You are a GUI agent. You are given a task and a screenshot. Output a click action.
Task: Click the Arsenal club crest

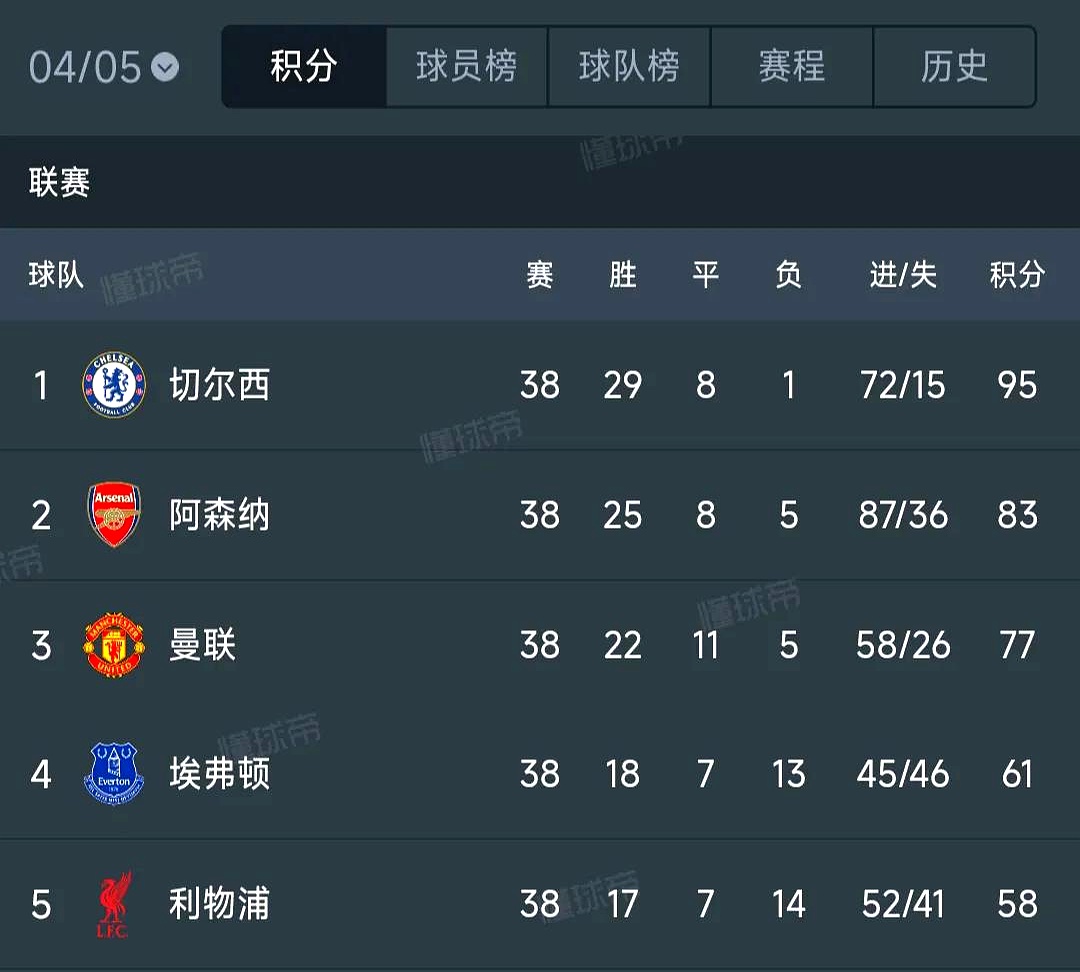114,514
